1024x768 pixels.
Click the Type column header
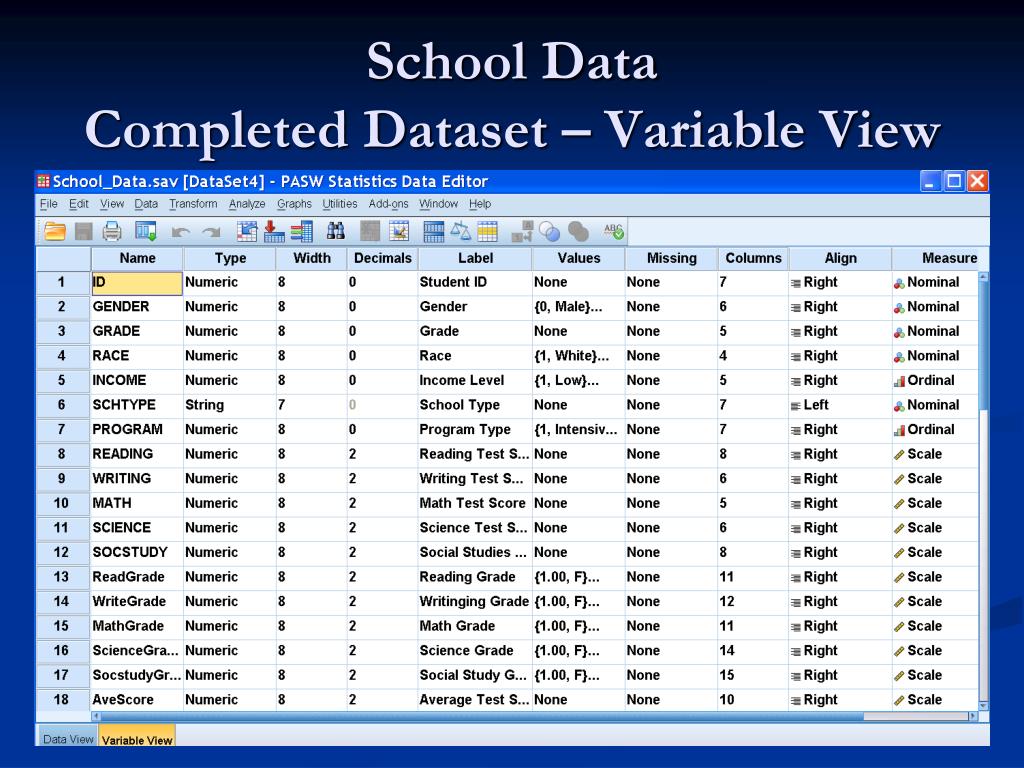point(230,258)
